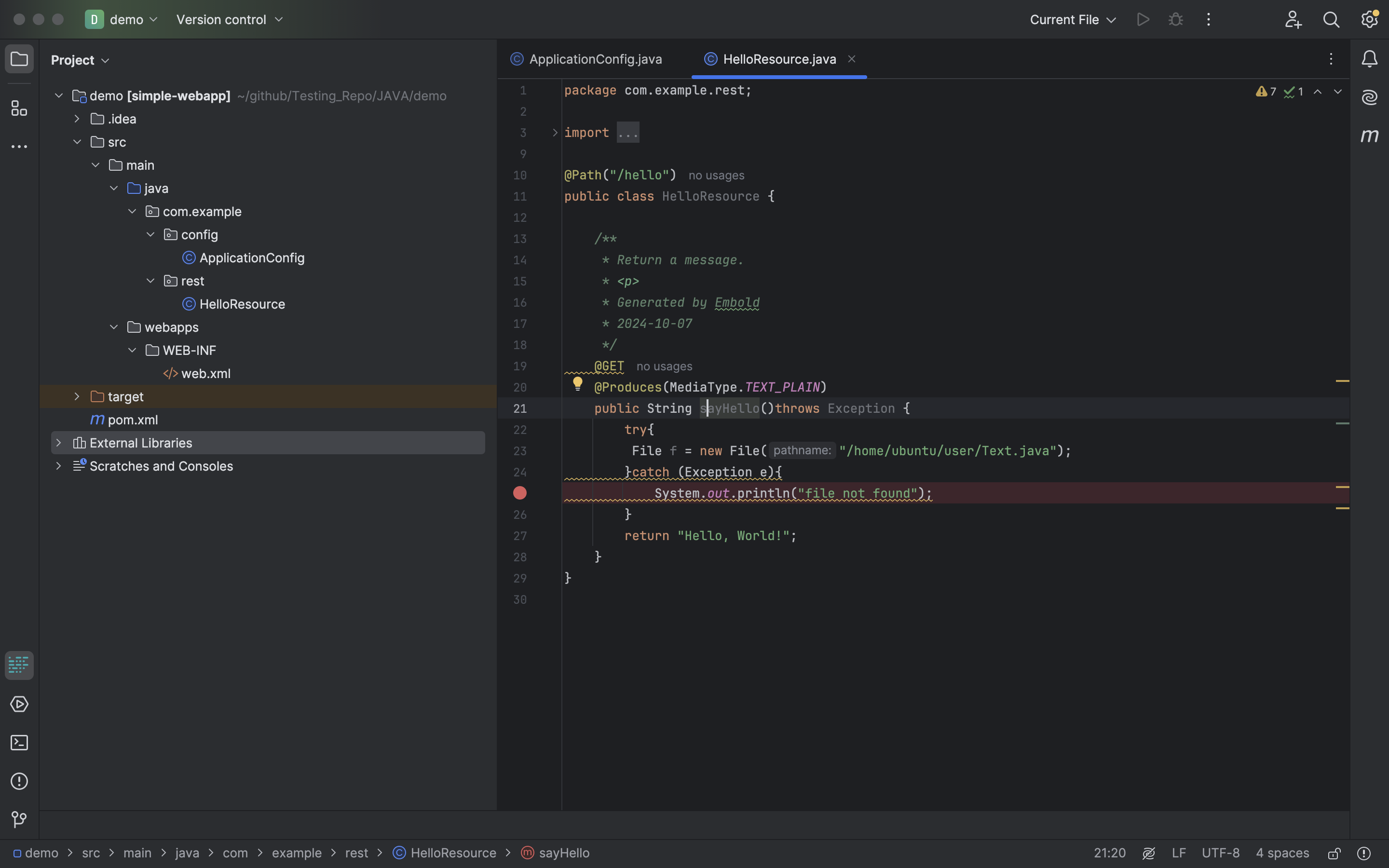Switch to the ApplicationConfig.java tab
This screenshot has width=1389, height=868.
pos(595,59)
